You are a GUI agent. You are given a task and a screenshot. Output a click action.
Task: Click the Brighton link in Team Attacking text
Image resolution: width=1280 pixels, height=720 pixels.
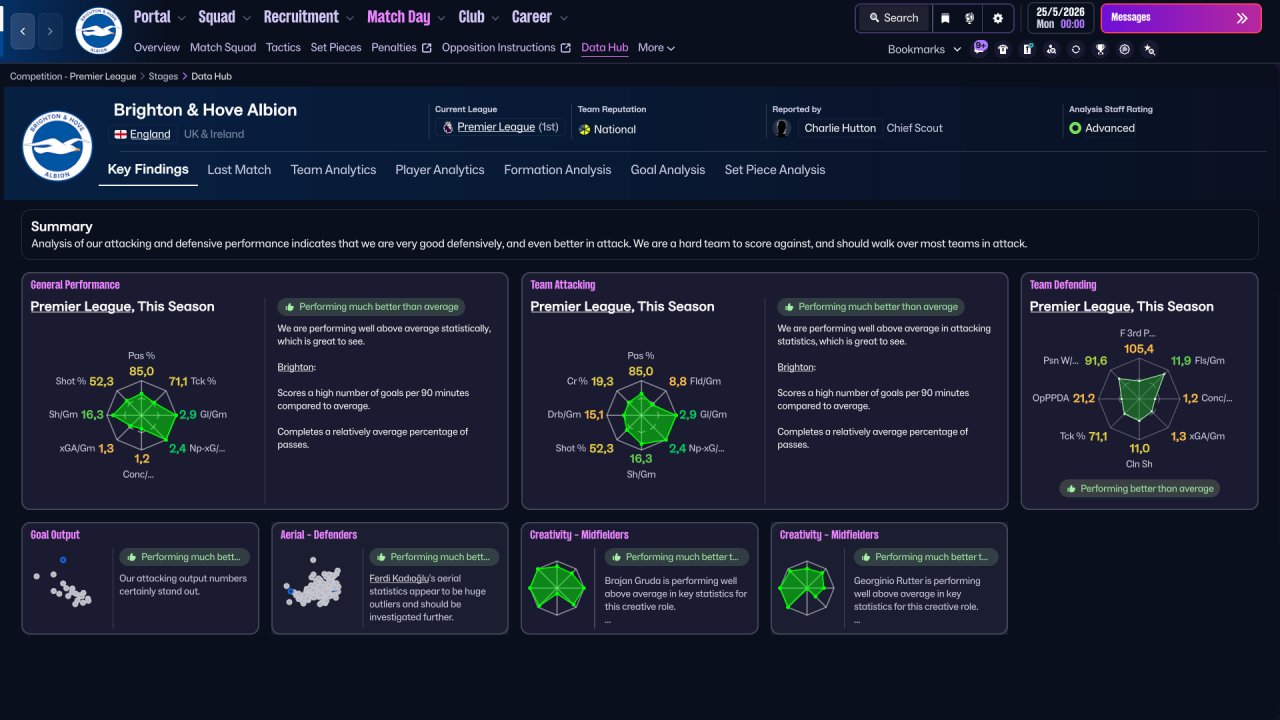(x=796, y=367)
